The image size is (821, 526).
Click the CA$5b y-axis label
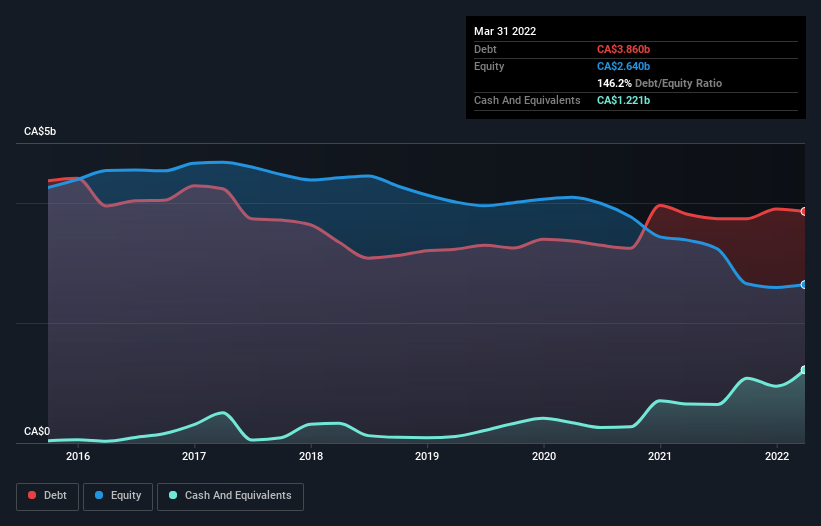point(40,131)
